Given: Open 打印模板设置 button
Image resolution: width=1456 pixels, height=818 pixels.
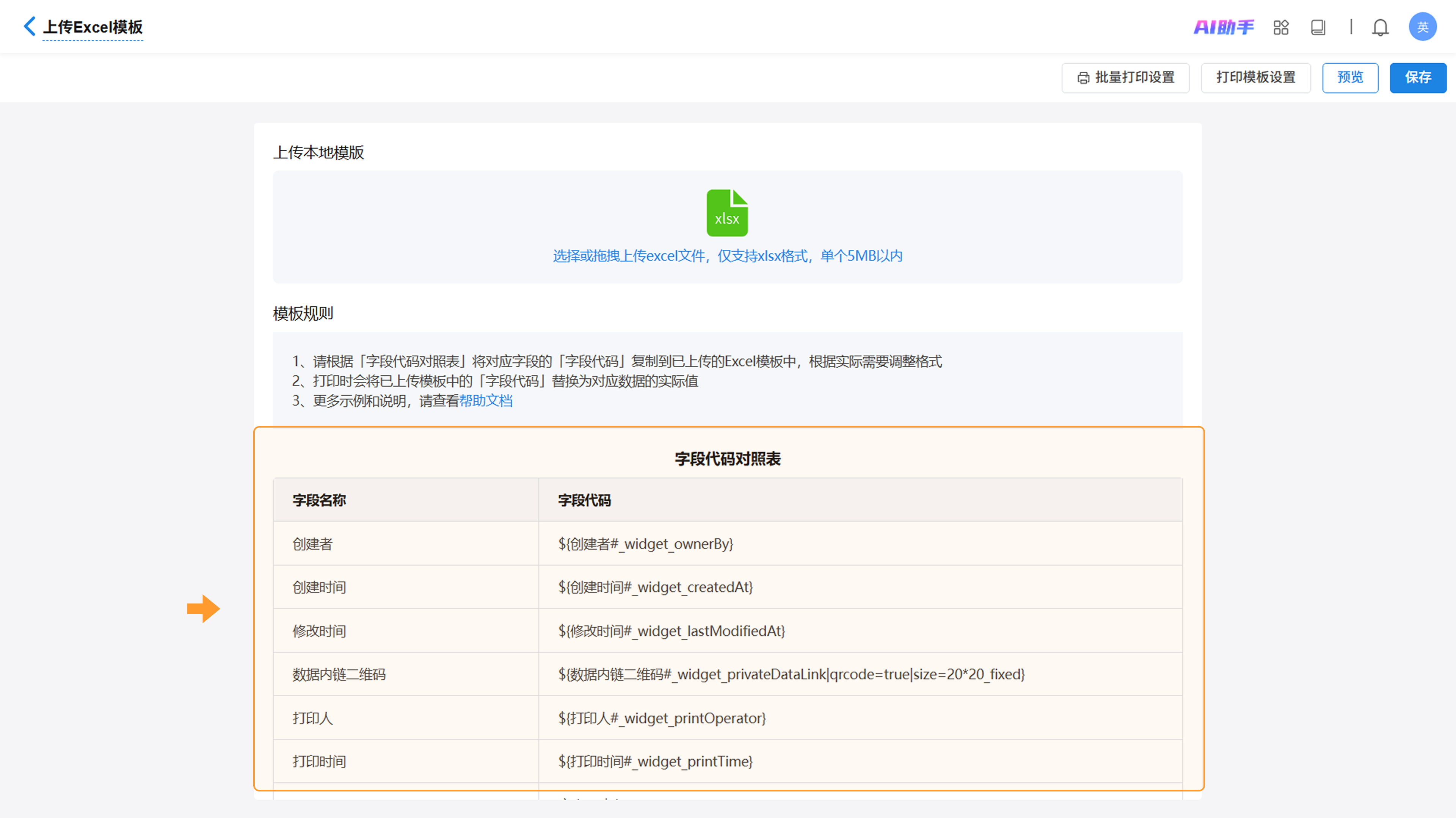Looking at the screenshot, I should (1255, 77).
